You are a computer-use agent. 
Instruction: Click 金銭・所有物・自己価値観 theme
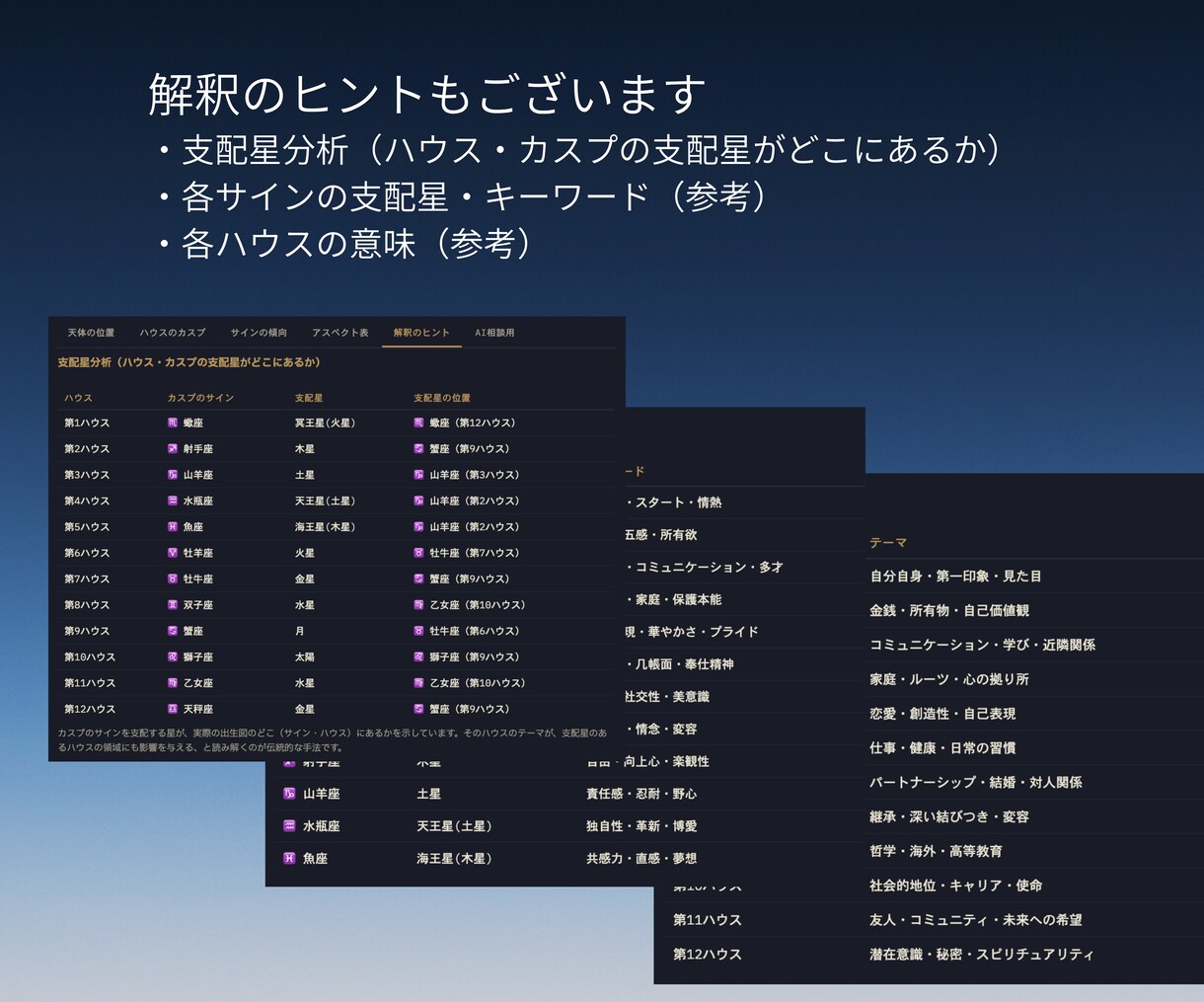[949, 611]
